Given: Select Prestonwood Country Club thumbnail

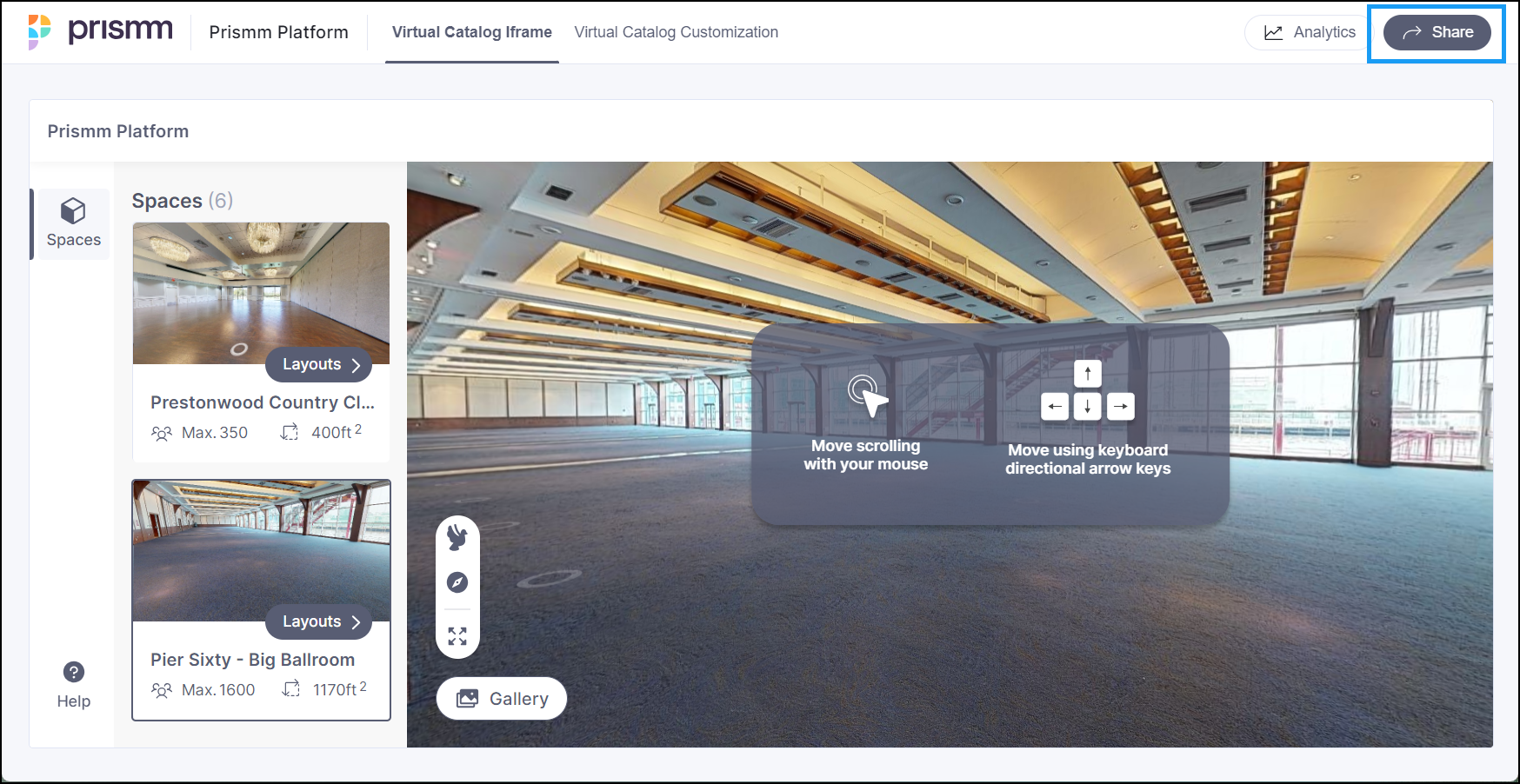Looking at the screenshot, I should pos(261,293).
